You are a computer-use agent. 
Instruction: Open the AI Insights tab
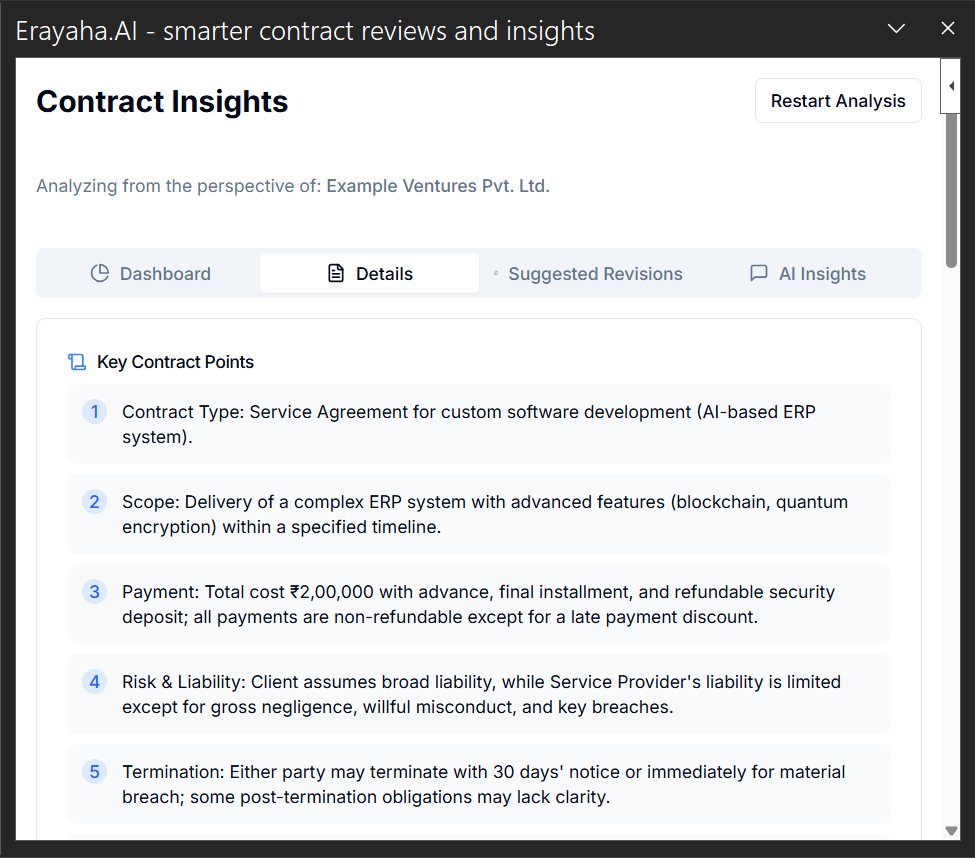[x=807, y=274]
